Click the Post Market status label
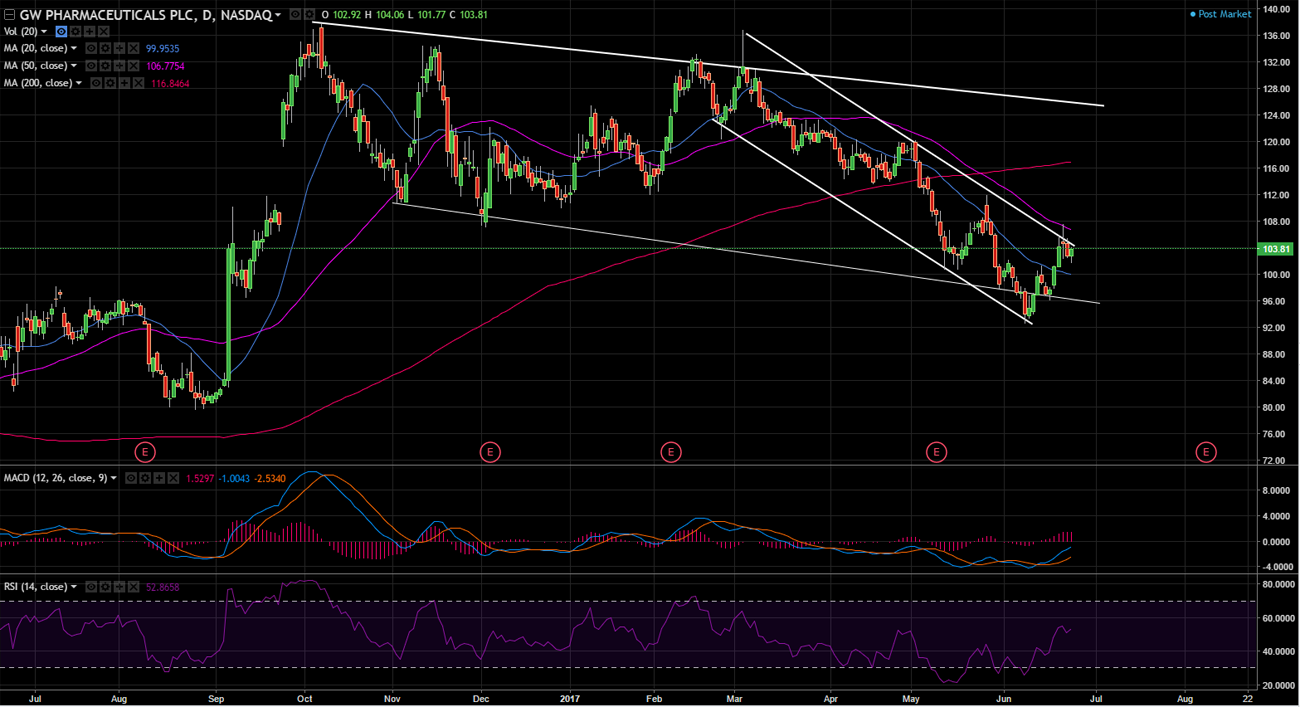 [x=1221, y=14]
